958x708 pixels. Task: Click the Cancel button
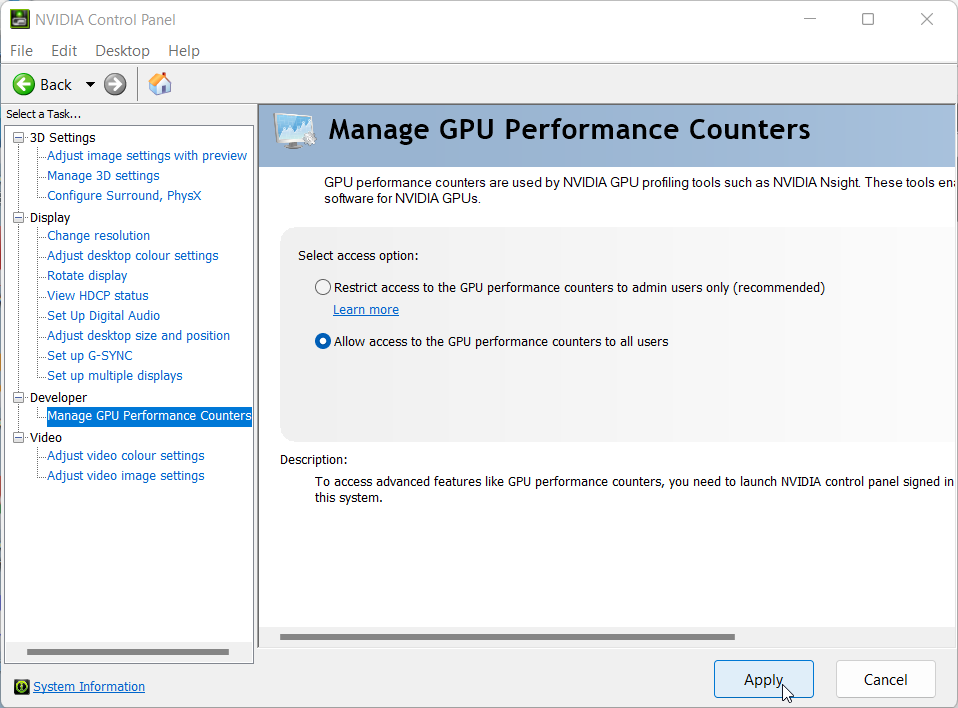pyautogui.click(x=885, y=679)
